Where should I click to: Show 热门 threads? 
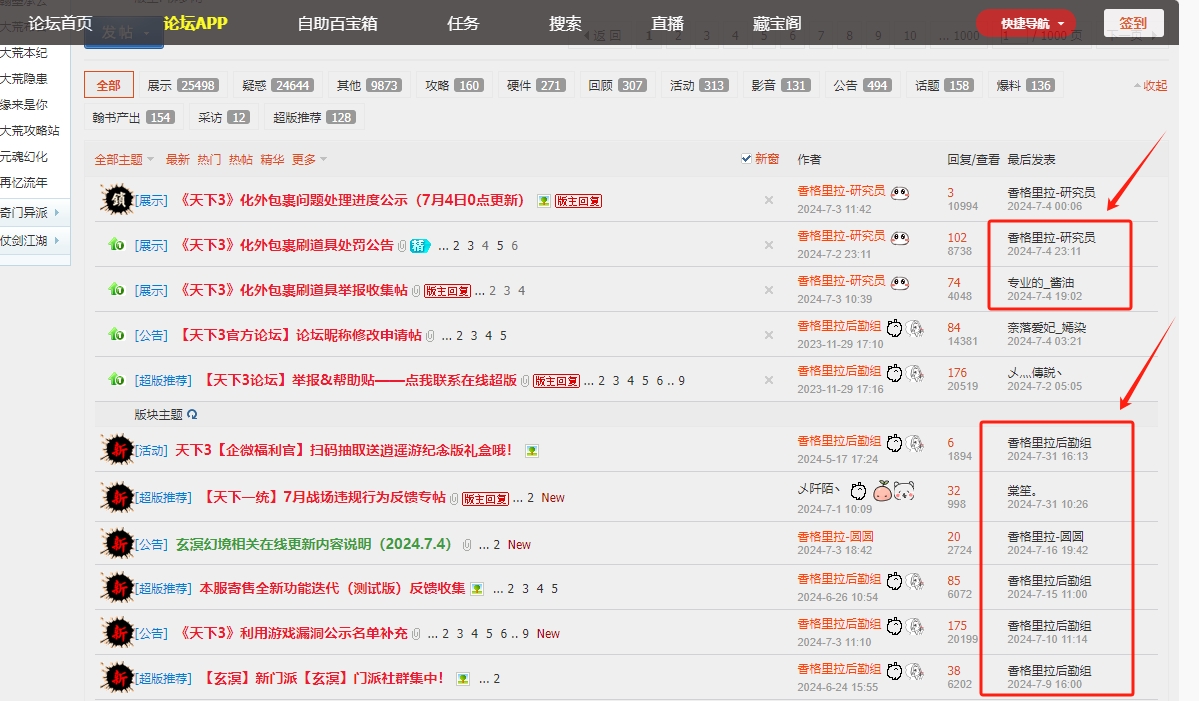pos(209,160)
